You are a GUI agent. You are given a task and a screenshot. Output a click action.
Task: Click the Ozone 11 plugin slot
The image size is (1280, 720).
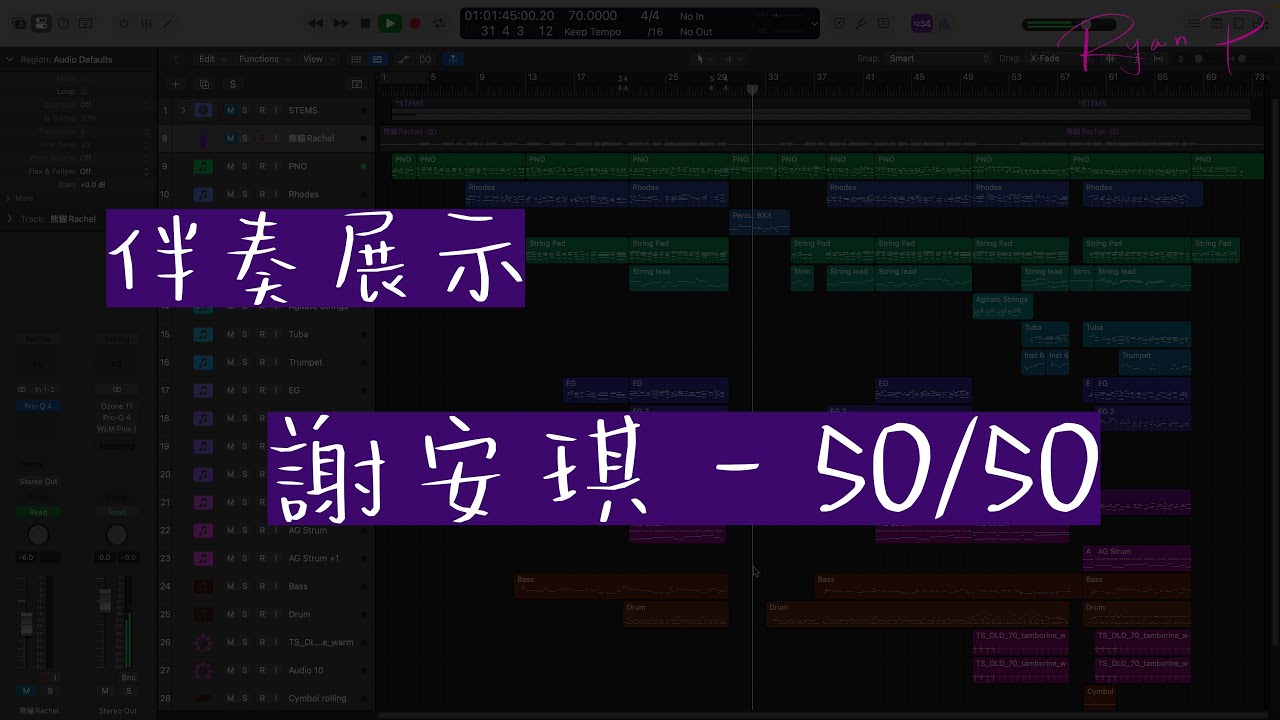117,406
